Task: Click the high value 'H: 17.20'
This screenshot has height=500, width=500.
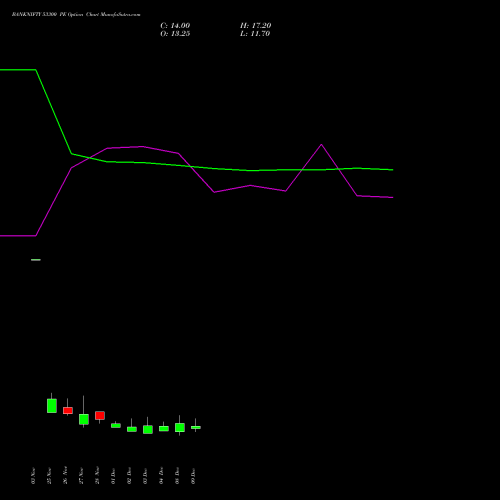Action: [x=255, y=26]
